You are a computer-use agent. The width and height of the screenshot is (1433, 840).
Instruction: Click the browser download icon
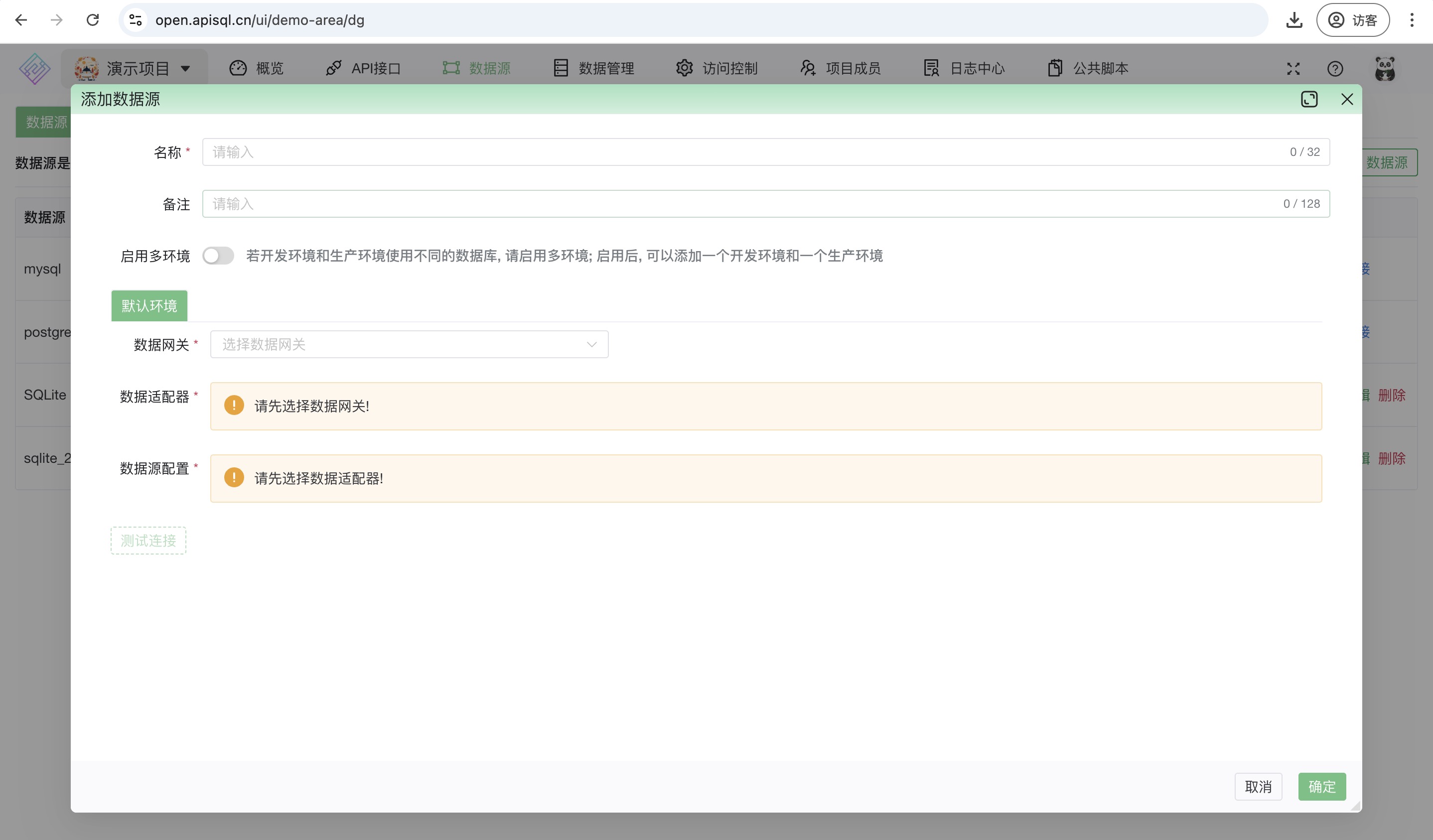(x=1294, y=20)
